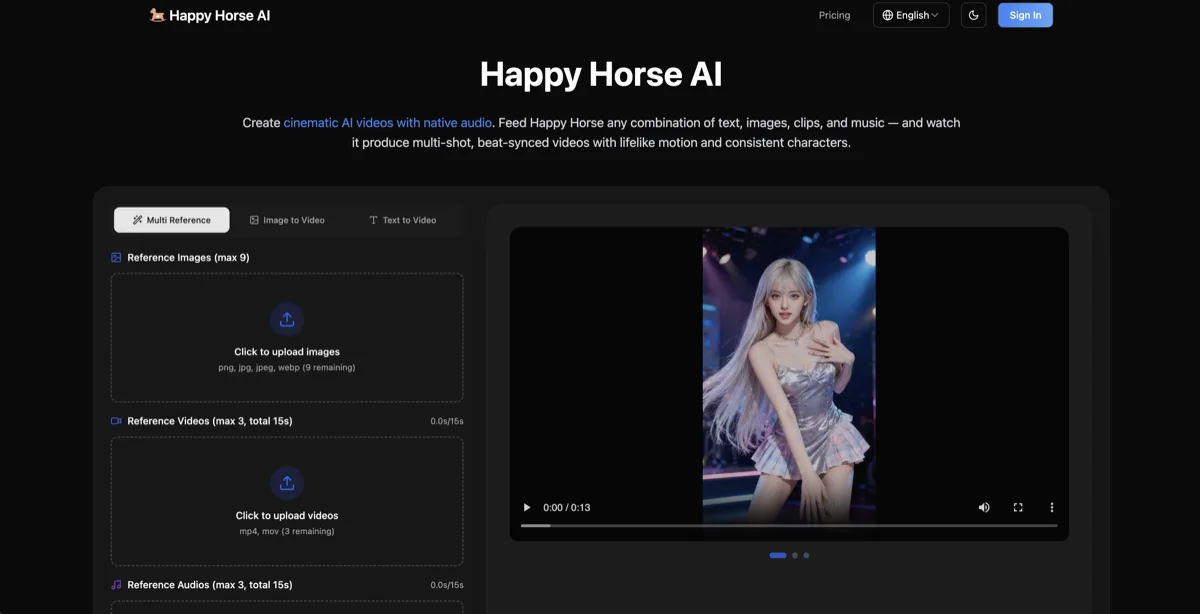Click the globe icon in language selector
Screen dimensions: 1200x614
[x=887, y=15]
